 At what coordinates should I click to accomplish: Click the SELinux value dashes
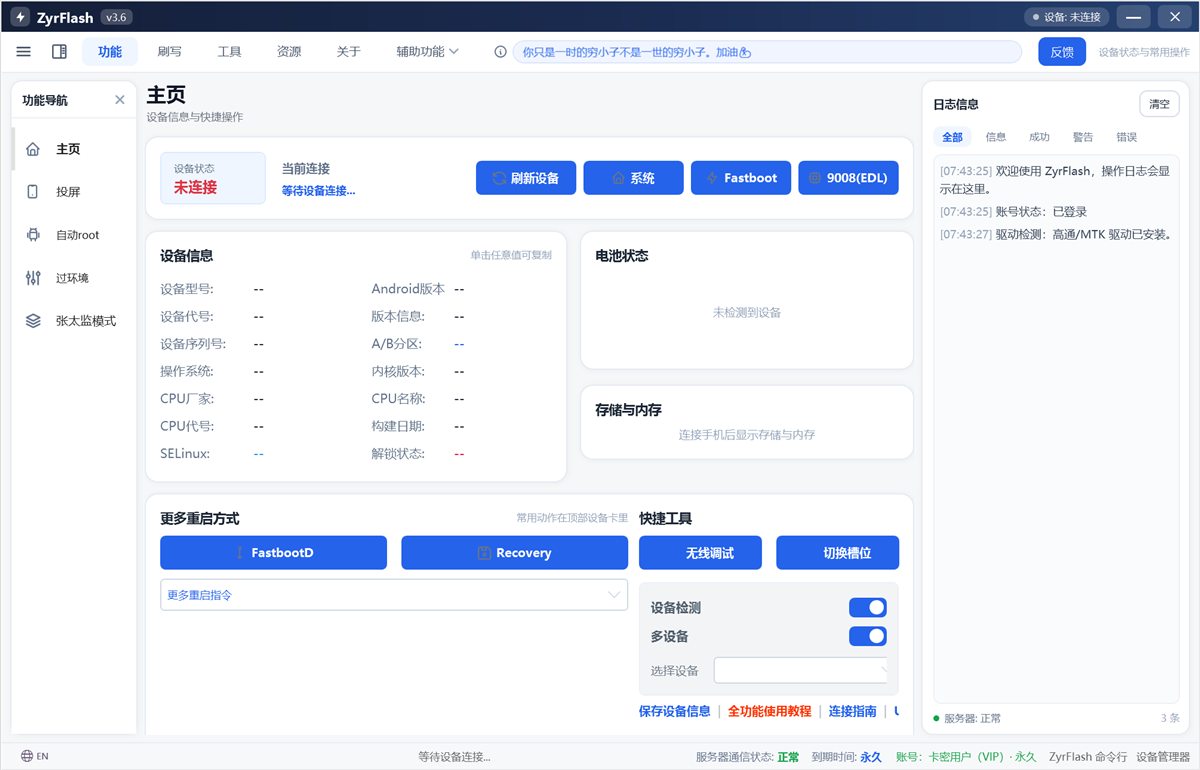coord(259,454)
